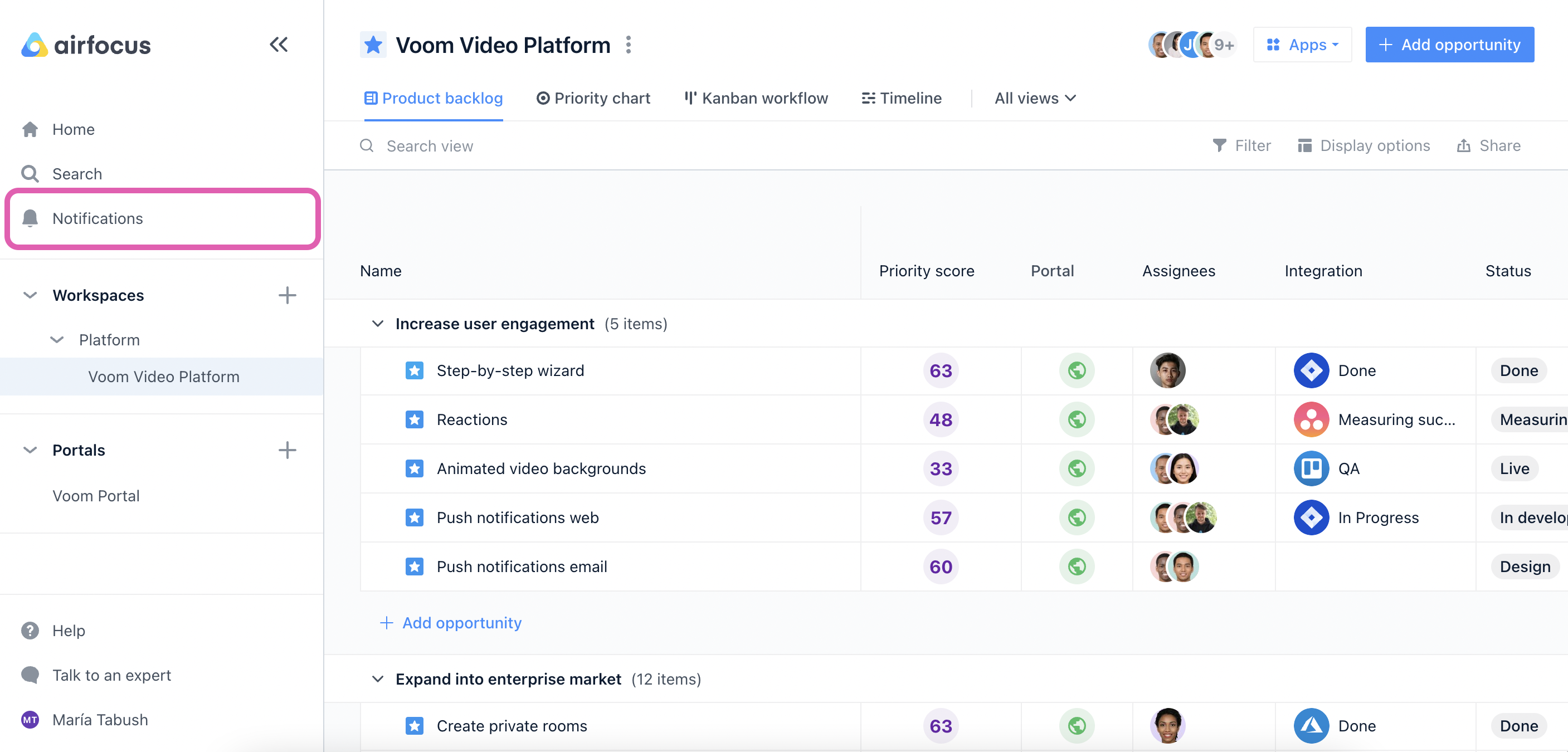Viewport: 1568px width, 752px height.
Task: Click the Asana integration icon for Reactions
Action: pos(1311,420)
